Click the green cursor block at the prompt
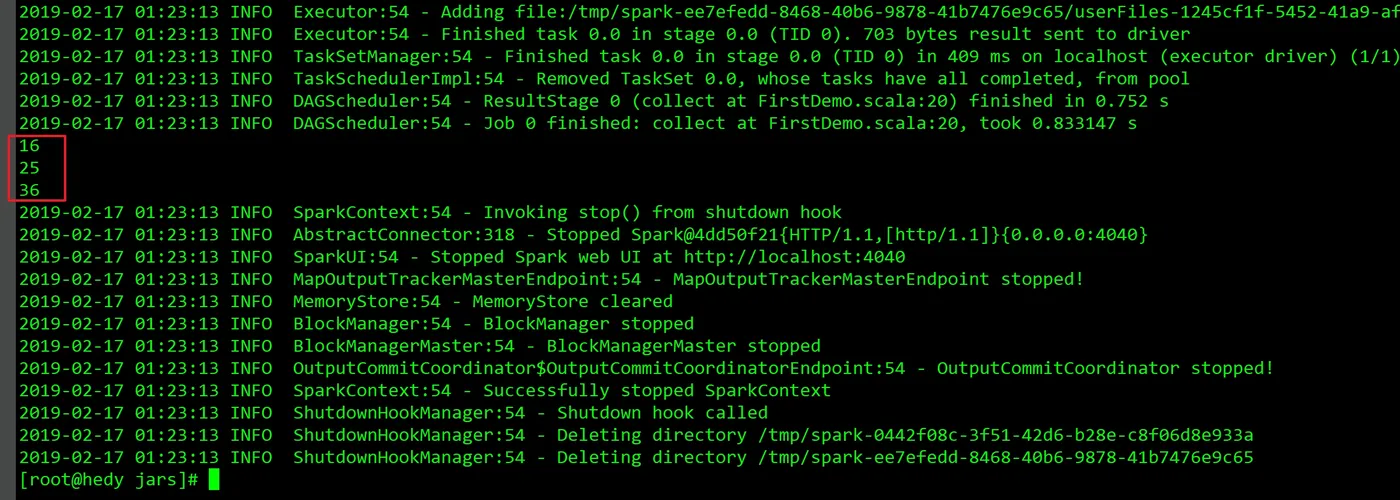This screenshot has width=1400, height=500. 212,480
